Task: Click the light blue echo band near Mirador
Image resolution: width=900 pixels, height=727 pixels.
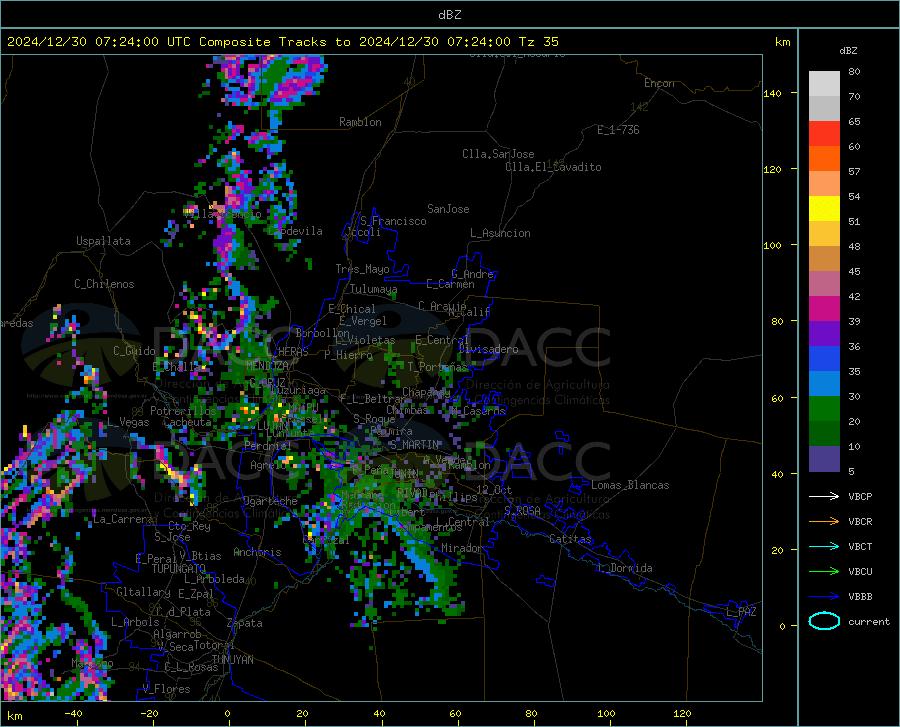Action: tap(420, 561)
